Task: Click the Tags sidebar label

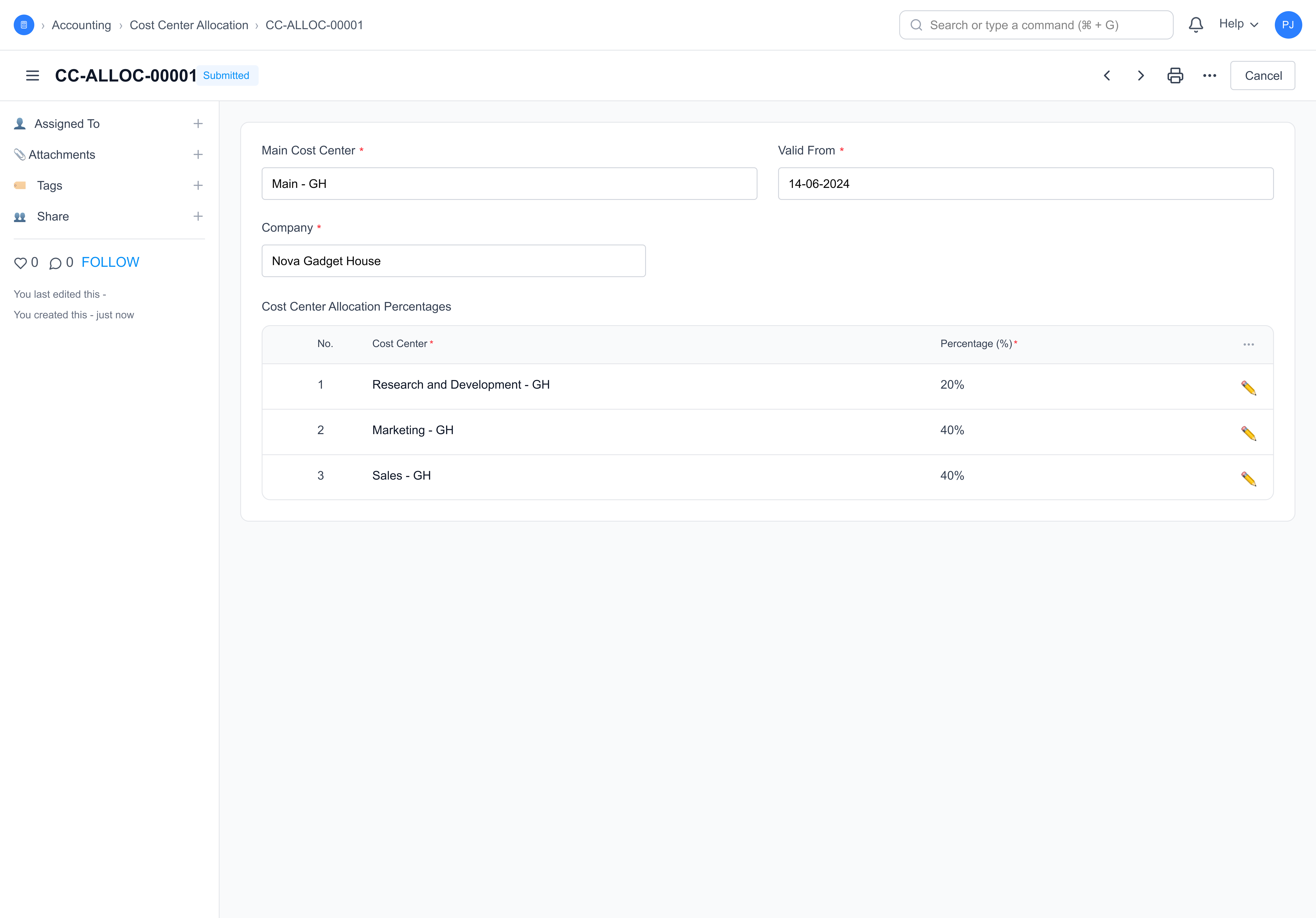Action: click(x=50, y=186)
